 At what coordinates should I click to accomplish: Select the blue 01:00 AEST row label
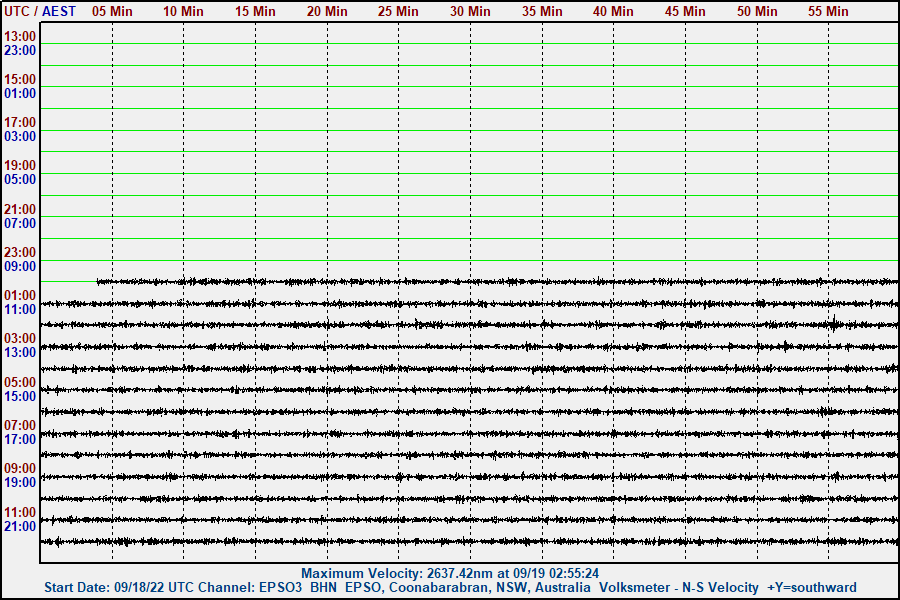[x=20, y=94]
